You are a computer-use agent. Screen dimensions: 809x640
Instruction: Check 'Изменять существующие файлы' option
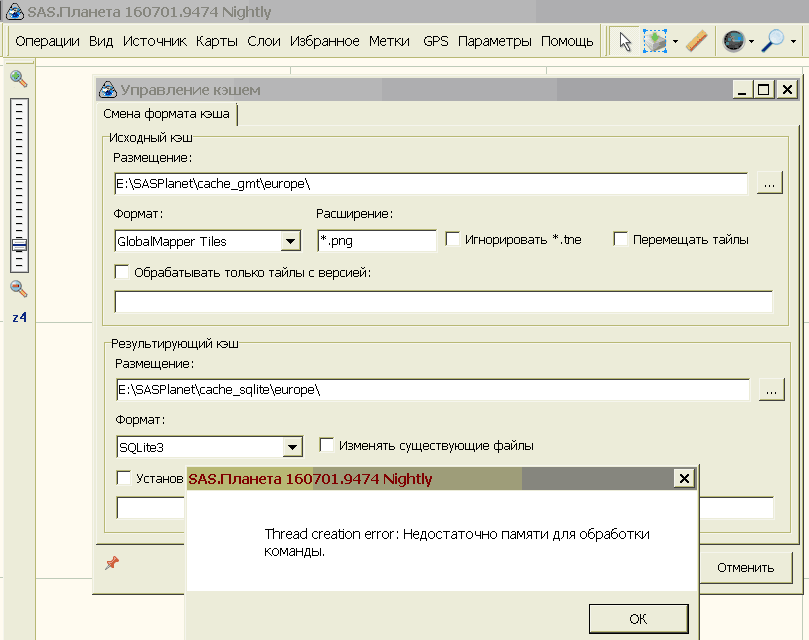click(x=327, y=445)
